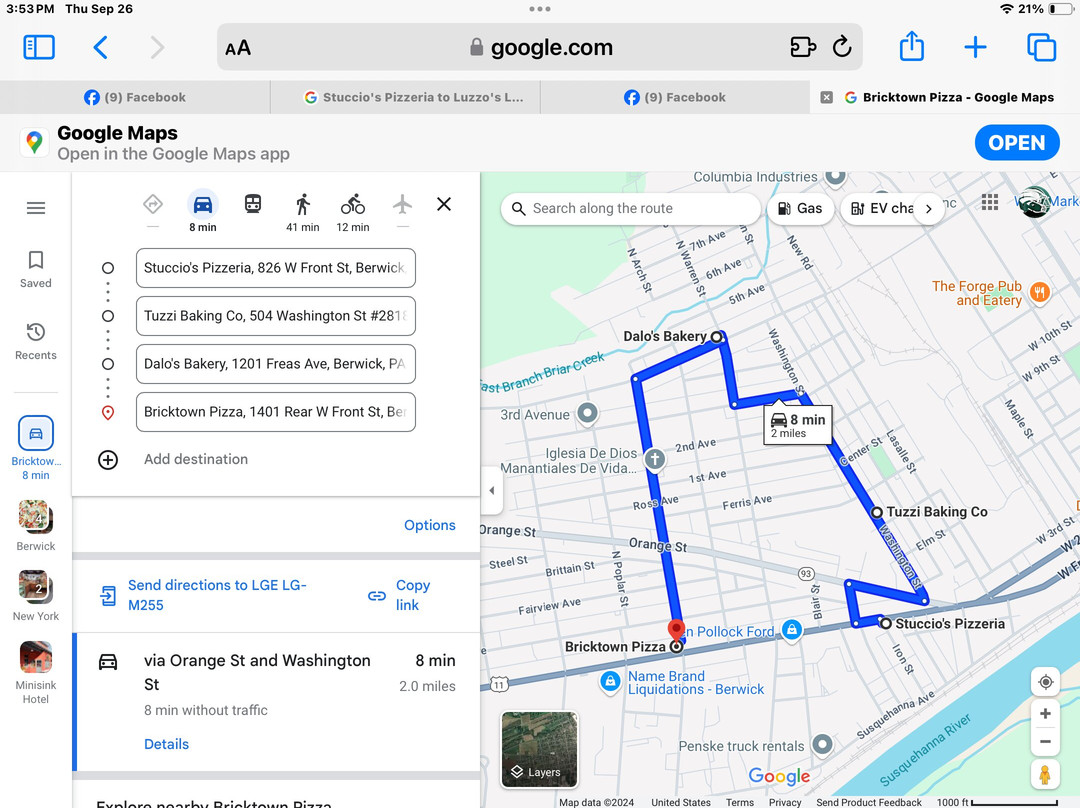Click Pollock Ford shopping marker
1080x808 pixels.
click(x=792, y=630)
